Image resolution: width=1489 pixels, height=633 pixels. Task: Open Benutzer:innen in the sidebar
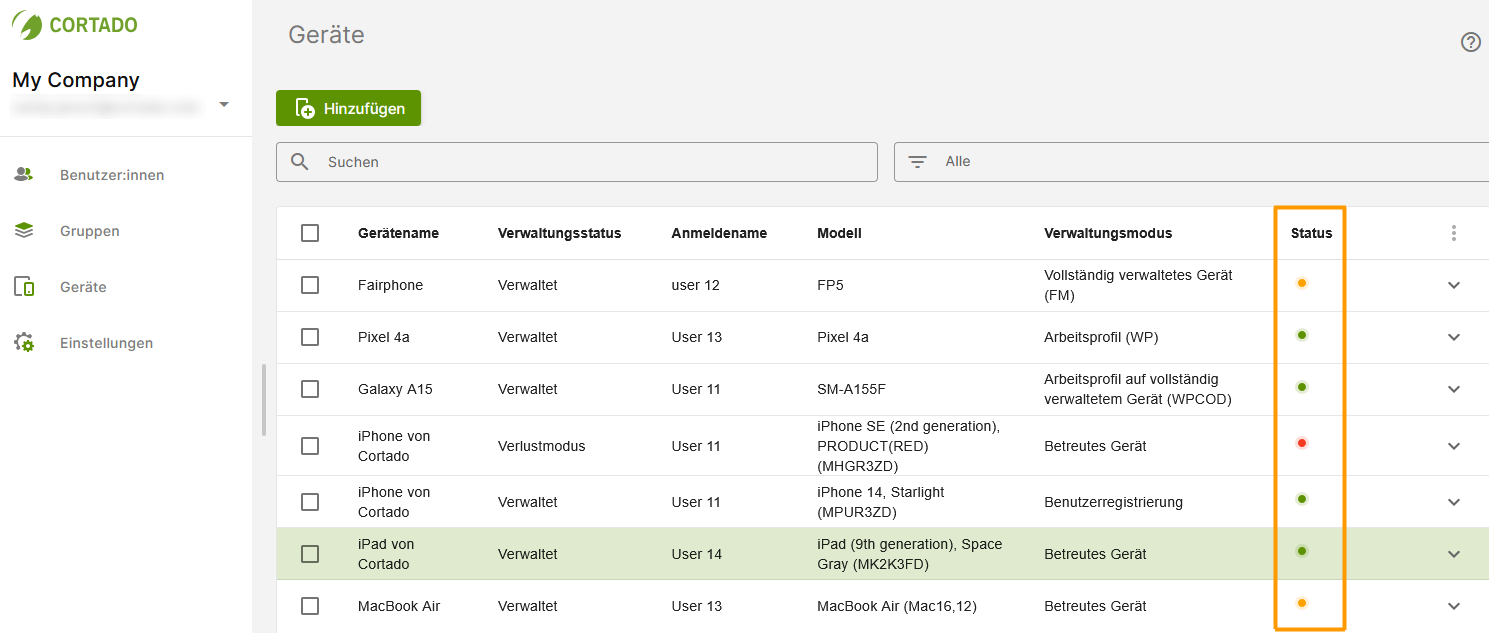pyautogui.click(x=112, y=175)
